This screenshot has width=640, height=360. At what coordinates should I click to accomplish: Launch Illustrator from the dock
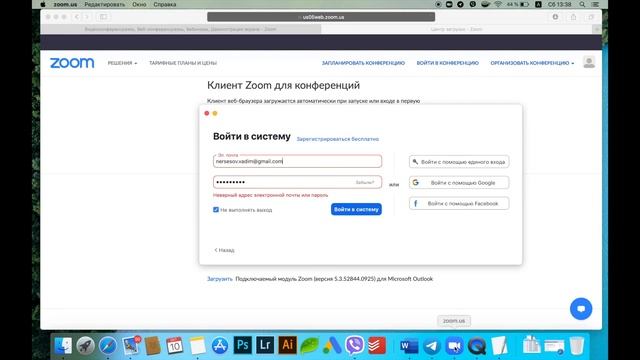[x=287, y=345]
